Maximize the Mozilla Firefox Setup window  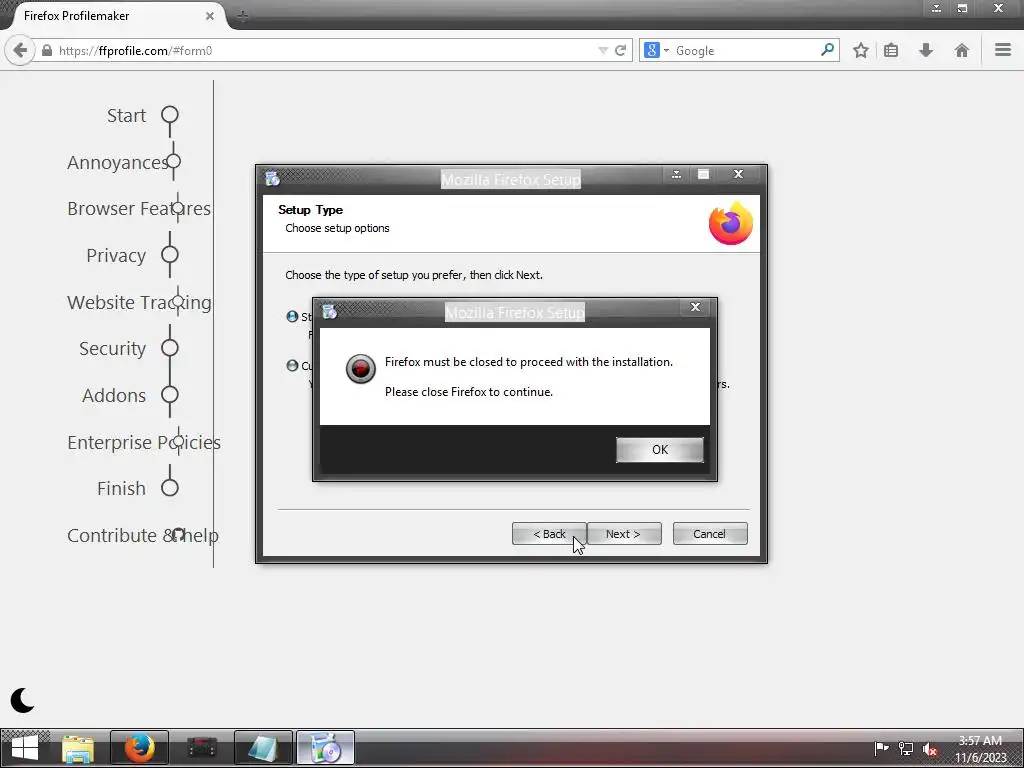point(703,174)
